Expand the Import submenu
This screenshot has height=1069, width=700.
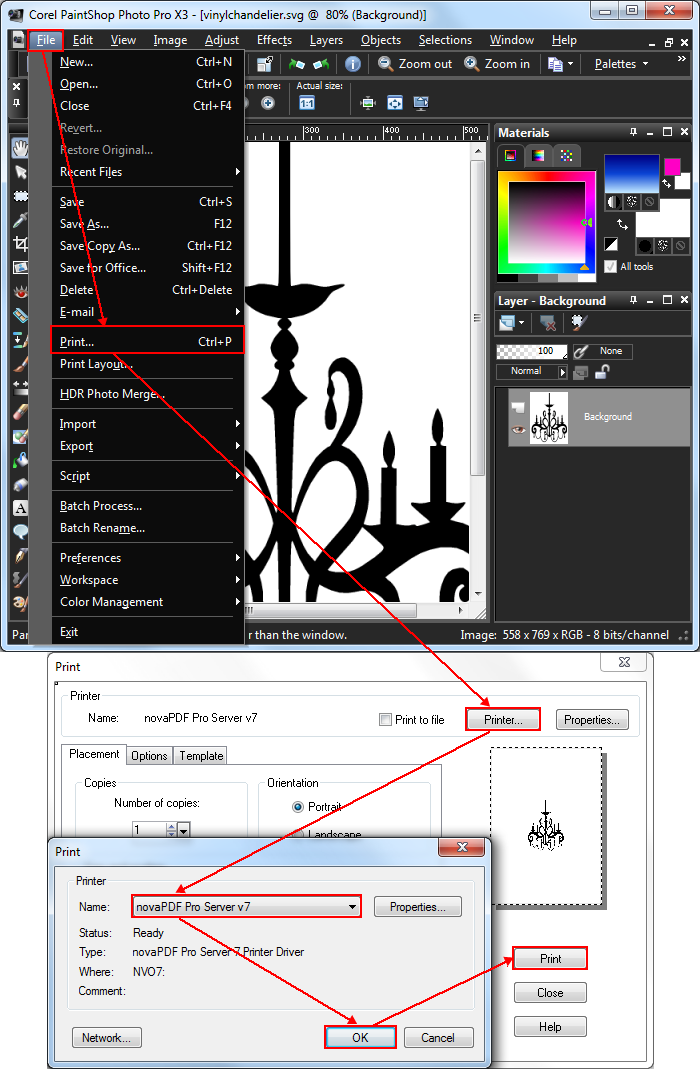pyautogui.click(x=147, y=424)
